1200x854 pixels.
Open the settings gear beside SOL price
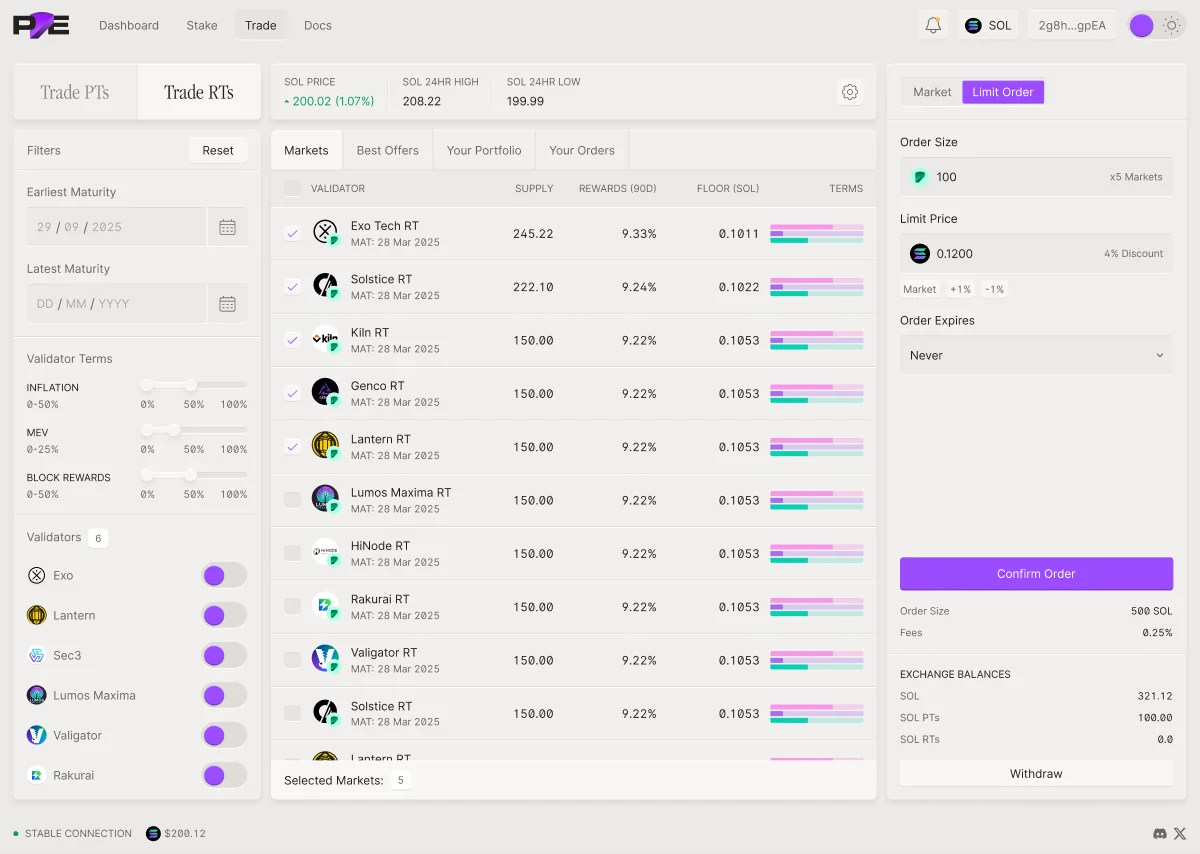(x=850, y=92)
